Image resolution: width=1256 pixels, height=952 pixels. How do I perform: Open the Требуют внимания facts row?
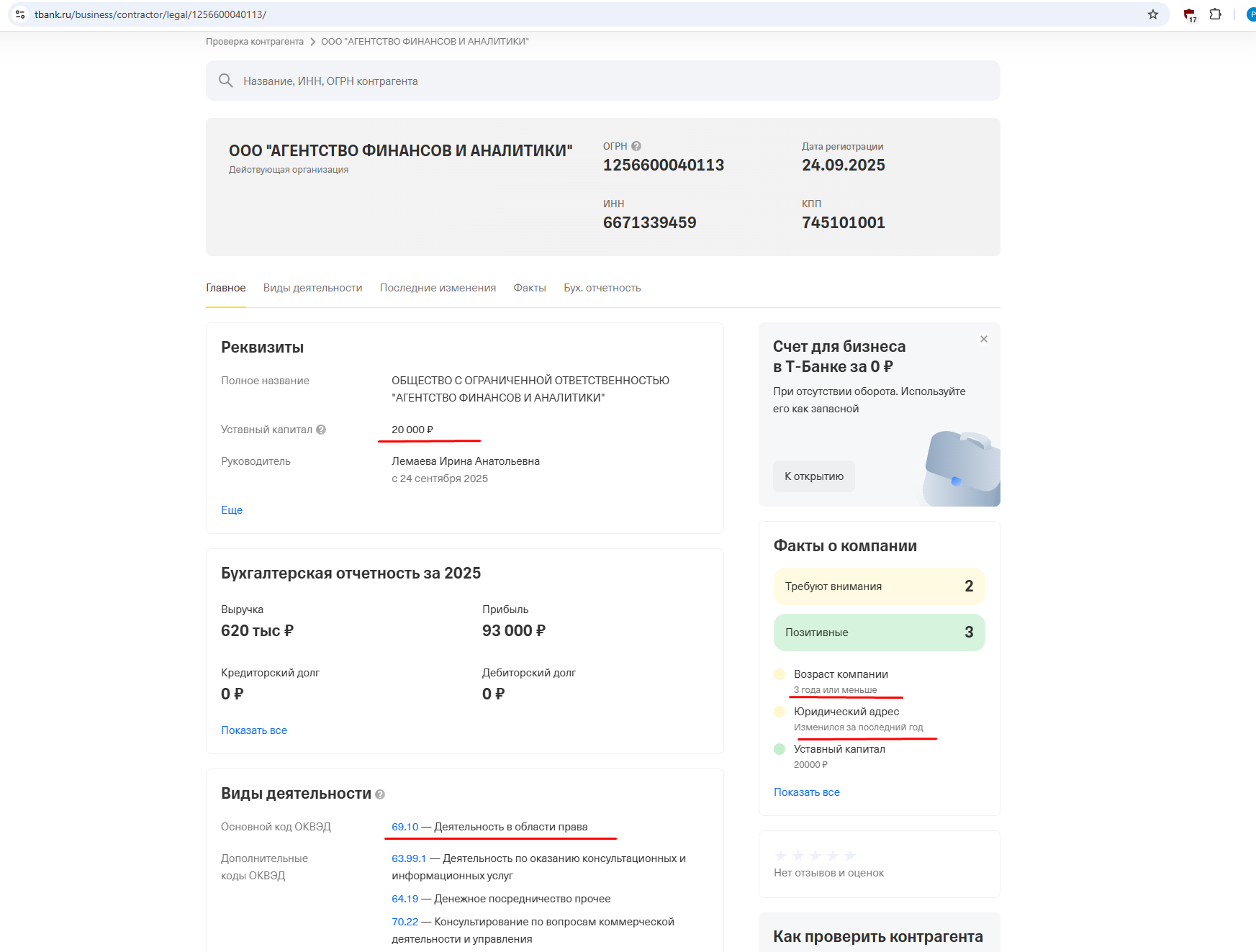coord(880,586)
